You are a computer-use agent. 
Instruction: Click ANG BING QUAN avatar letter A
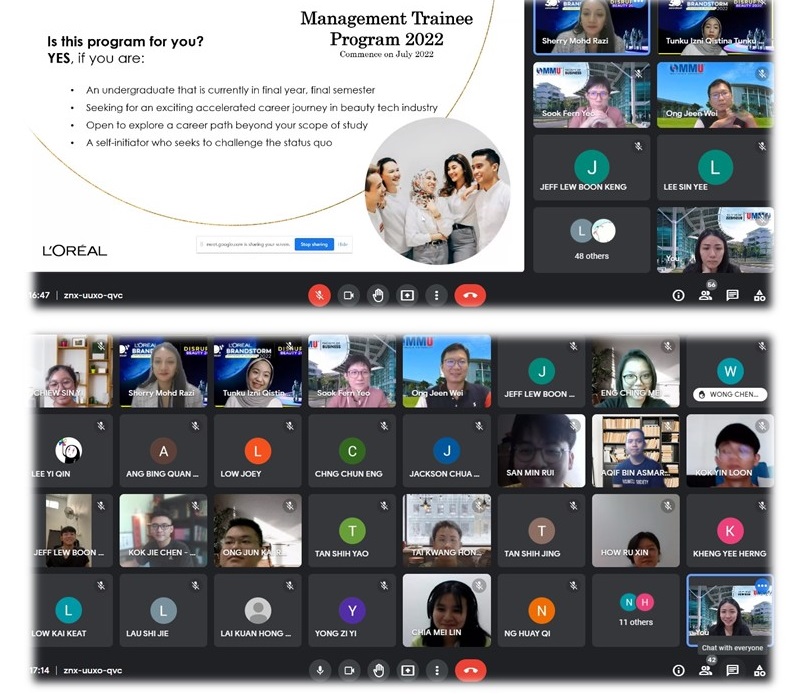click(163, 451)
